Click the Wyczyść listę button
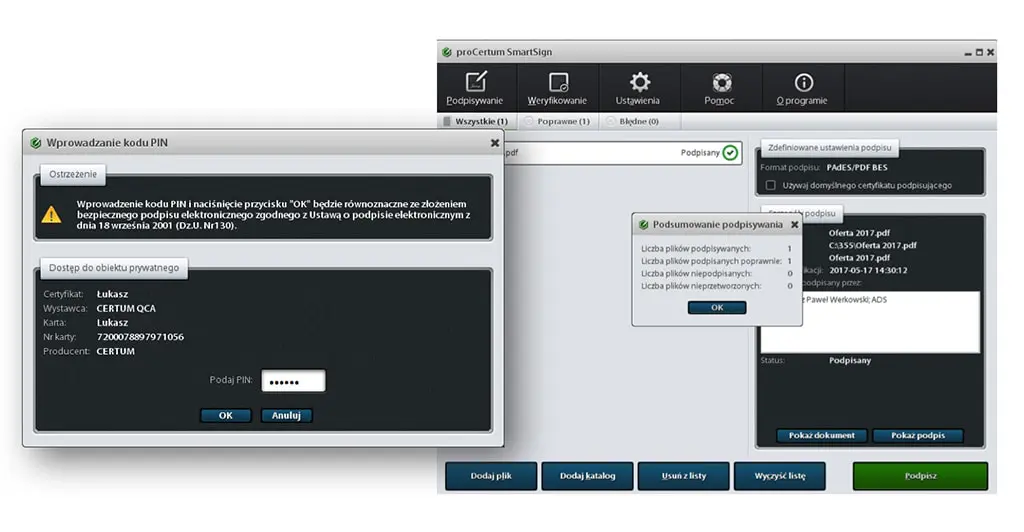The width and height of the screenshot is (1024, 532). 780,476
